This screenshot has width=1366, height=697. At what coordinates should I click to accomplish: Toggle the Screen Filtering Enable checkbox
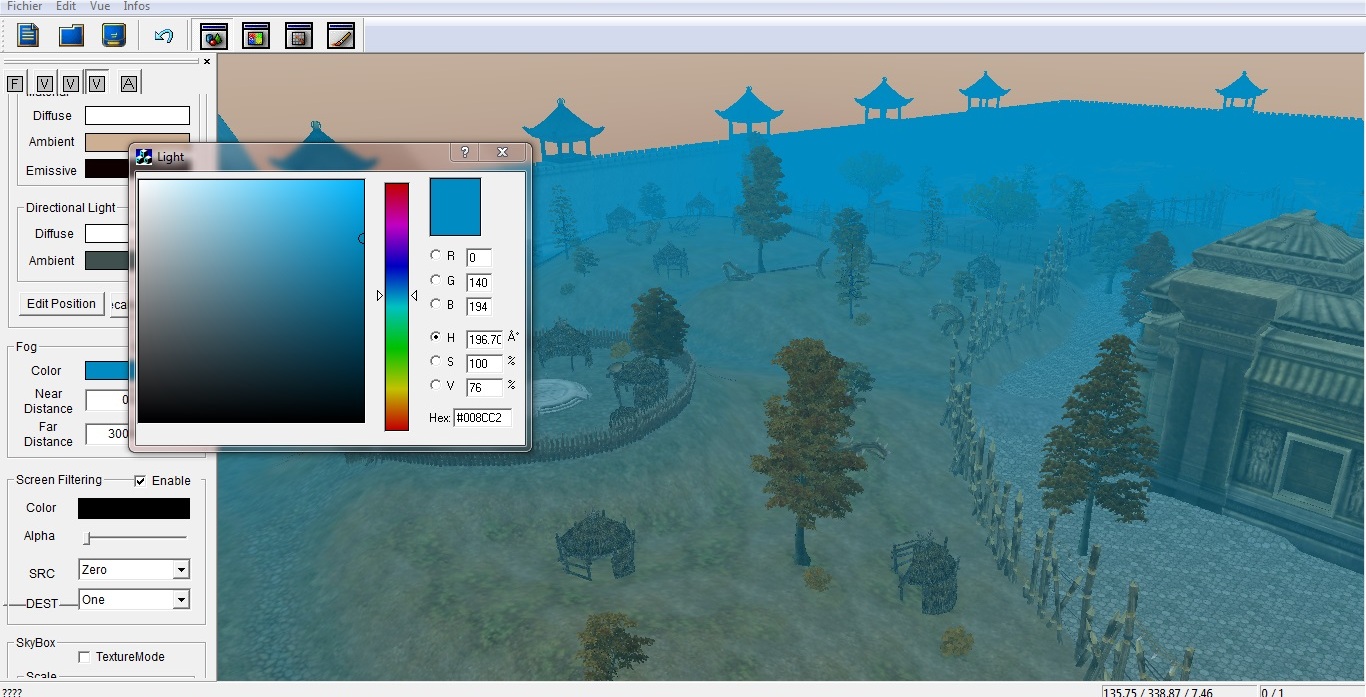140,481
